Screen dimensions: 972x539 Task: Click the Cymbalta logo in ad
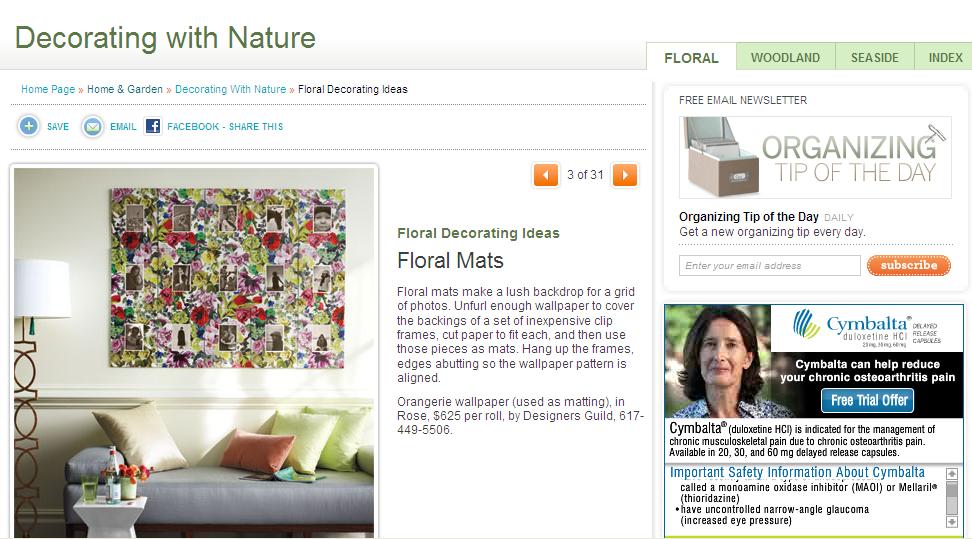click(x=867, y=327)
